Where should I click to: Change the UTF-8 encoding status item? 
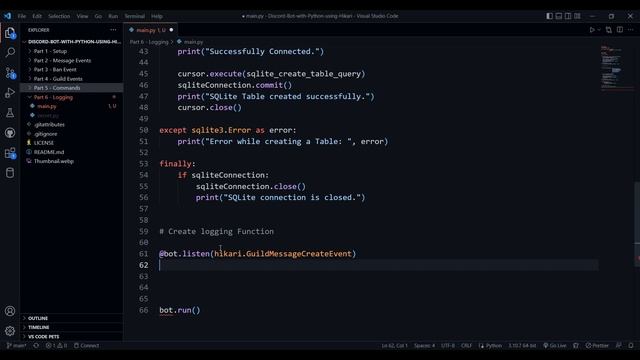pos(448,346)
